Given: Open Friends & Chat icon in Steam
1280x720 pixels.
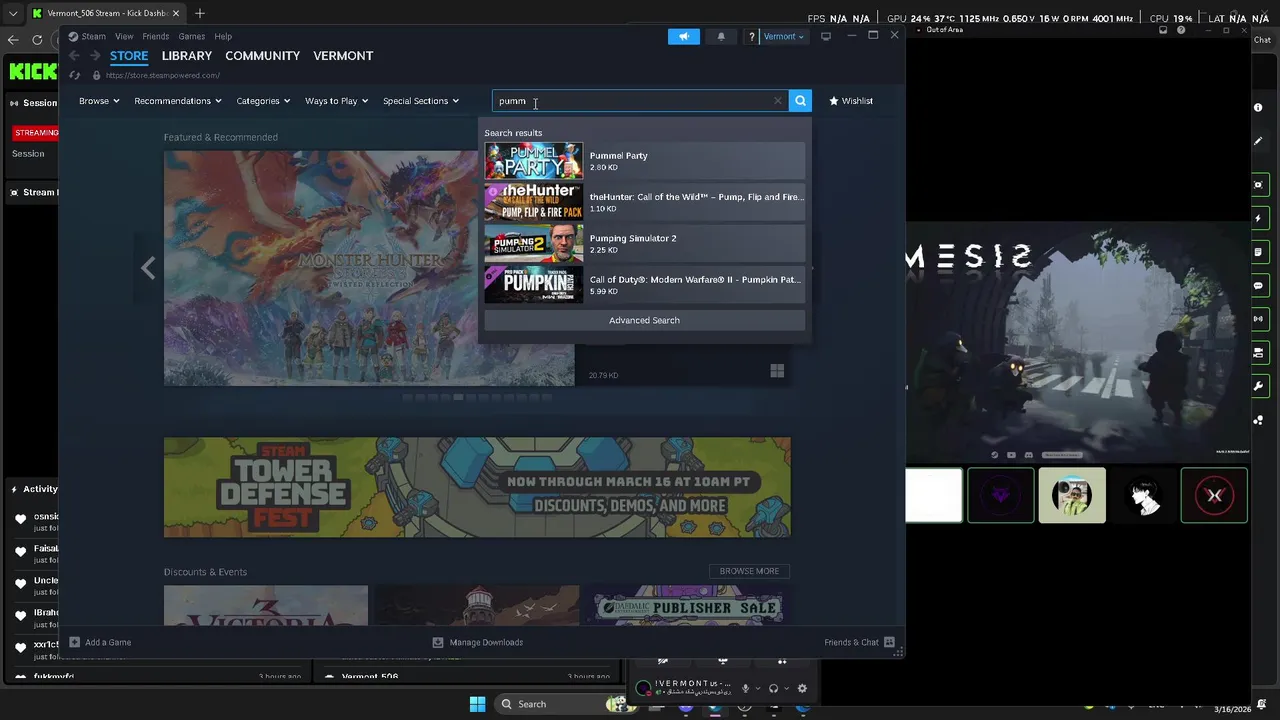Looking at the screenshot, I should coord(889,642).
